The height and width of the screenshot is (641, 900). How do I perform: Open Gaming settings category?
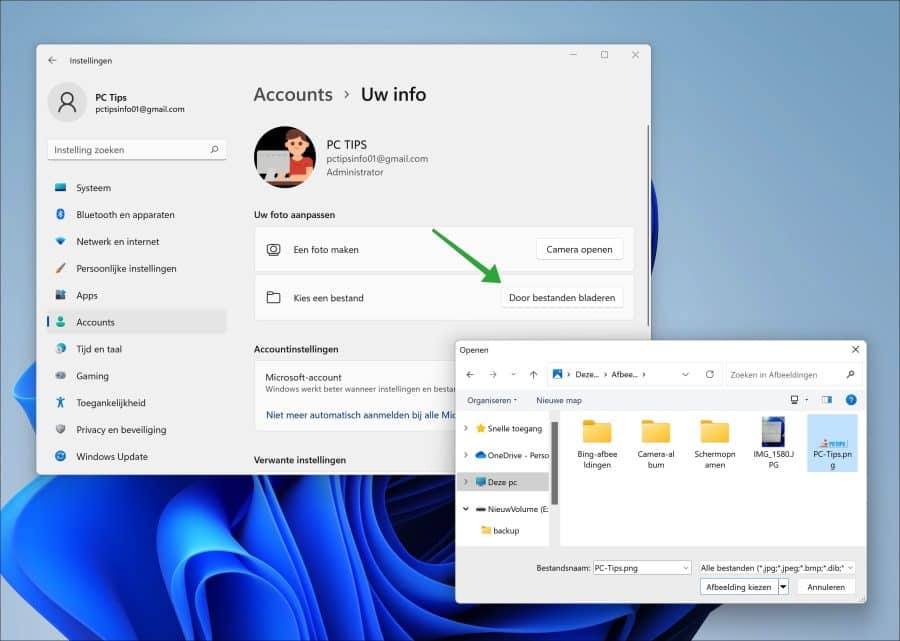tap(137, 376)
